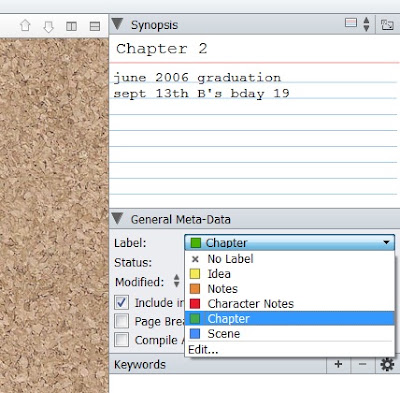Remove keyword with minus button
This screenshot has width=400, height=393.
[x=362, y=364]
